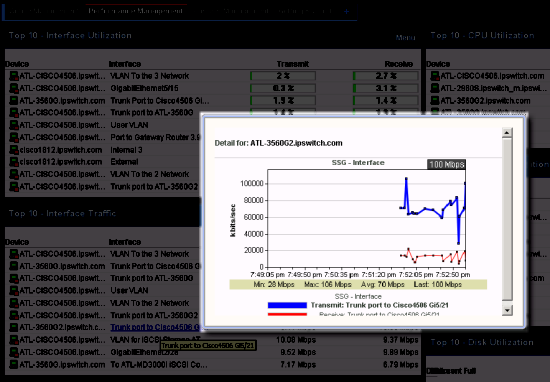Click 'Detail for: ATL-3560G2.ipswitch.com' heading in popup

pyautogui.click(x=279, y=143)
